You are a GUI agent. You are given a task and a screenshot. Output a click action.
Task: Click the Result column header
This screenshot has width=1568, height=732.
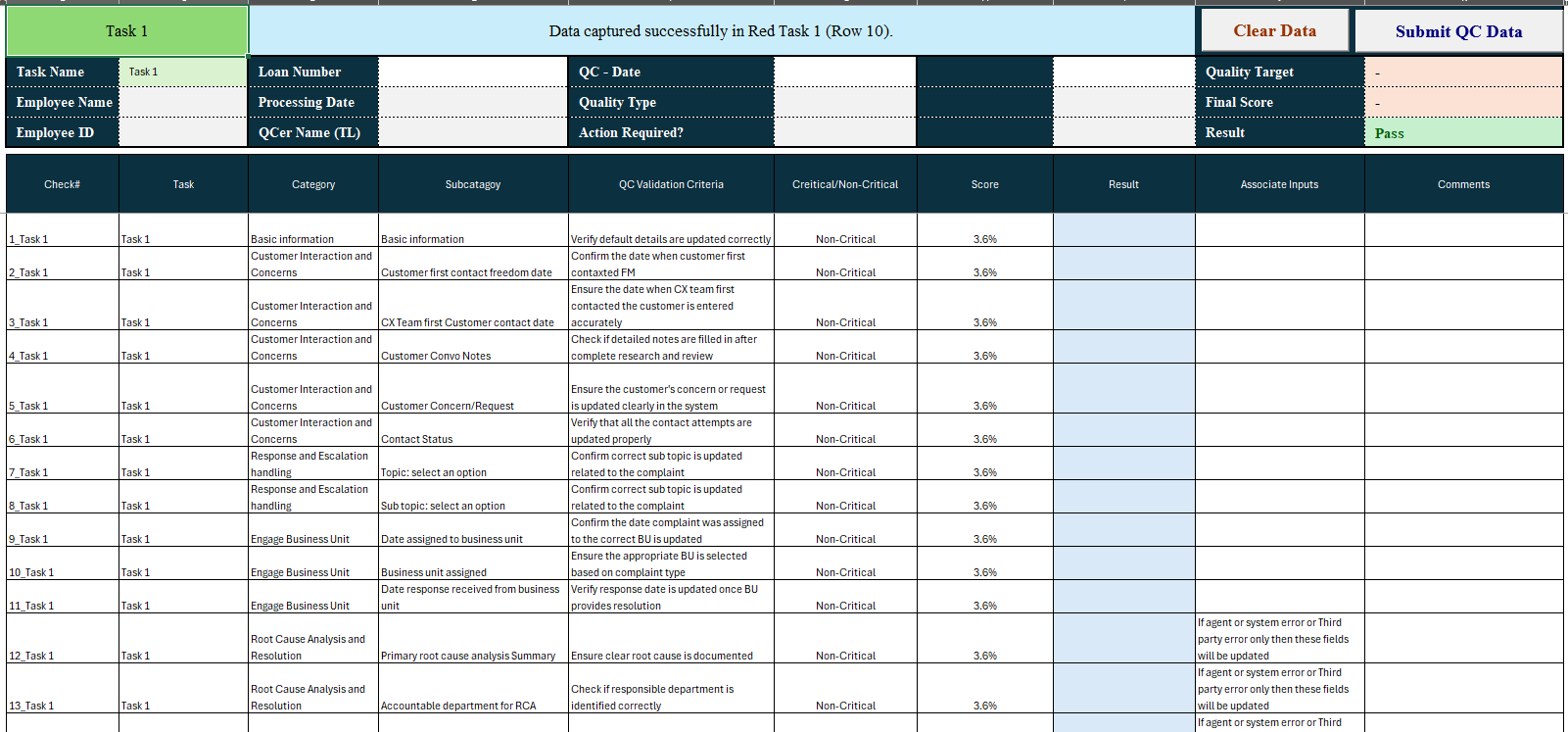[1123, 184]
